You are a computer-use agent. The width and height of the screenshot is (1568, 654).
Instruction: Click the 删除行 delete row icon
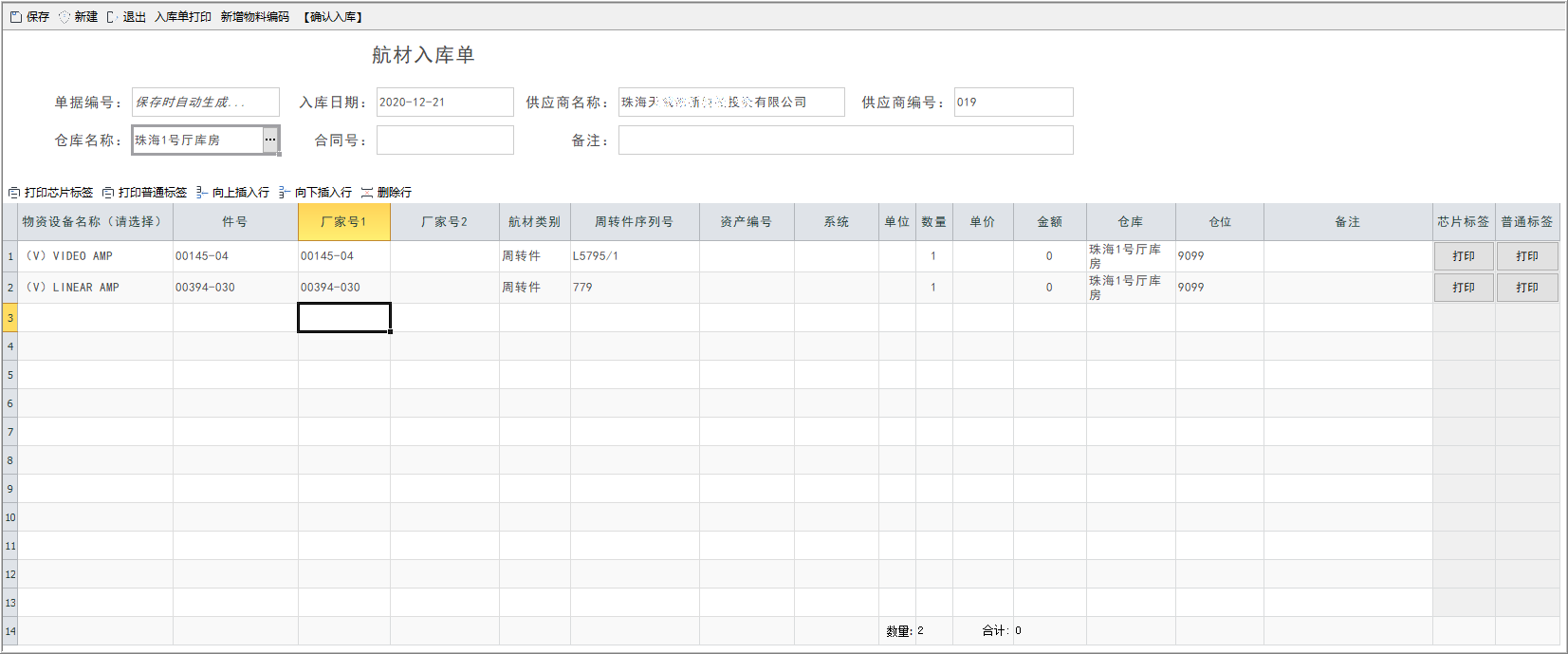[x=367, y=193]
